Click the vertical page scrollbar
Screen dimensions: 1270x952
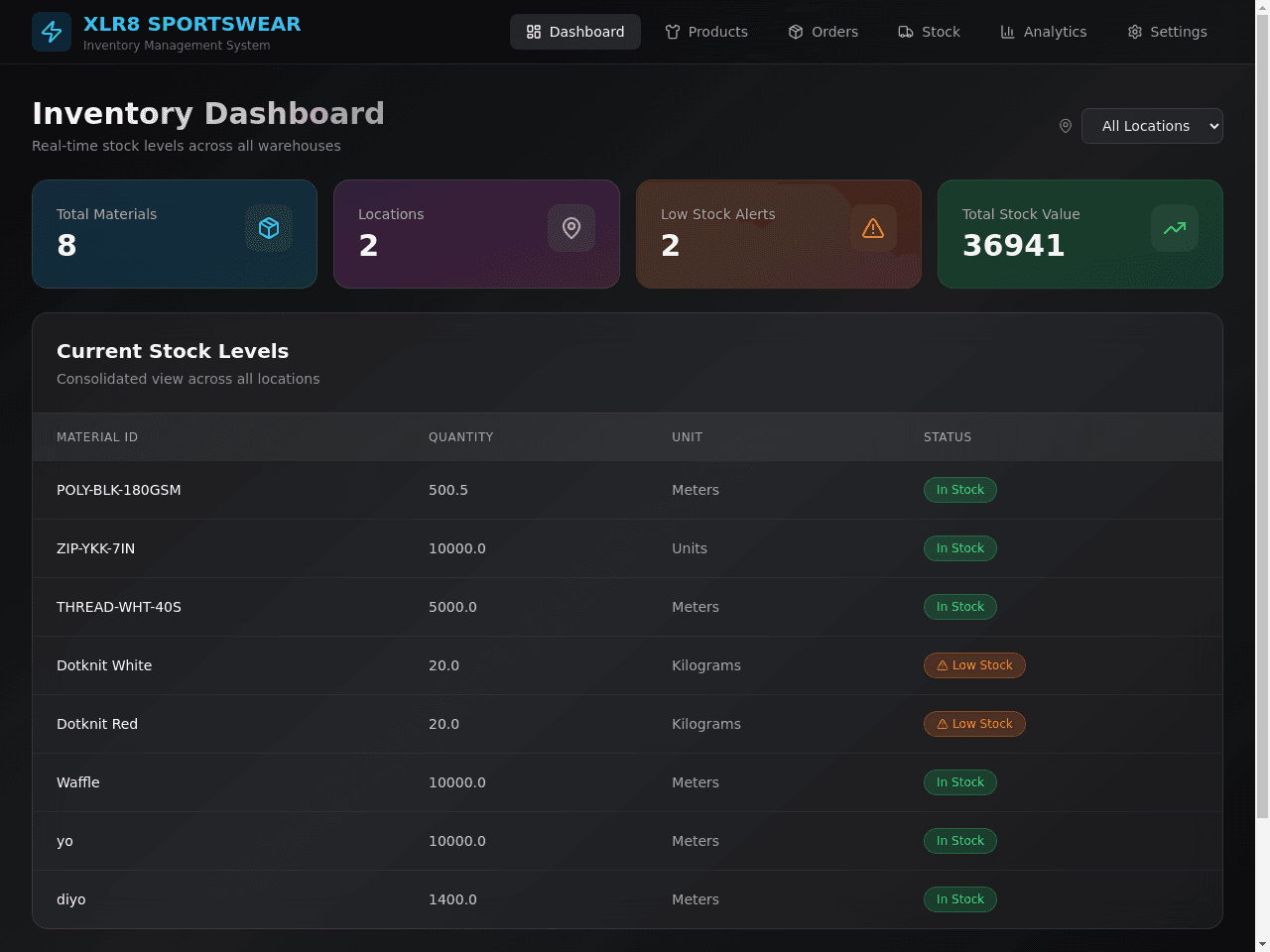click(1263, 416)
